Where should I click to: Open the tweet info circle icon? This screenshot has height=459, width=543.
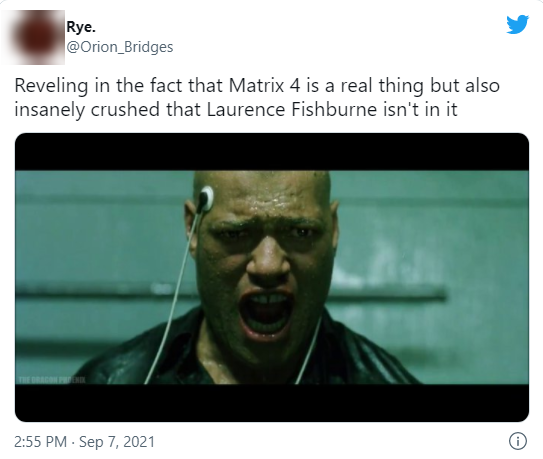(518, 441)
